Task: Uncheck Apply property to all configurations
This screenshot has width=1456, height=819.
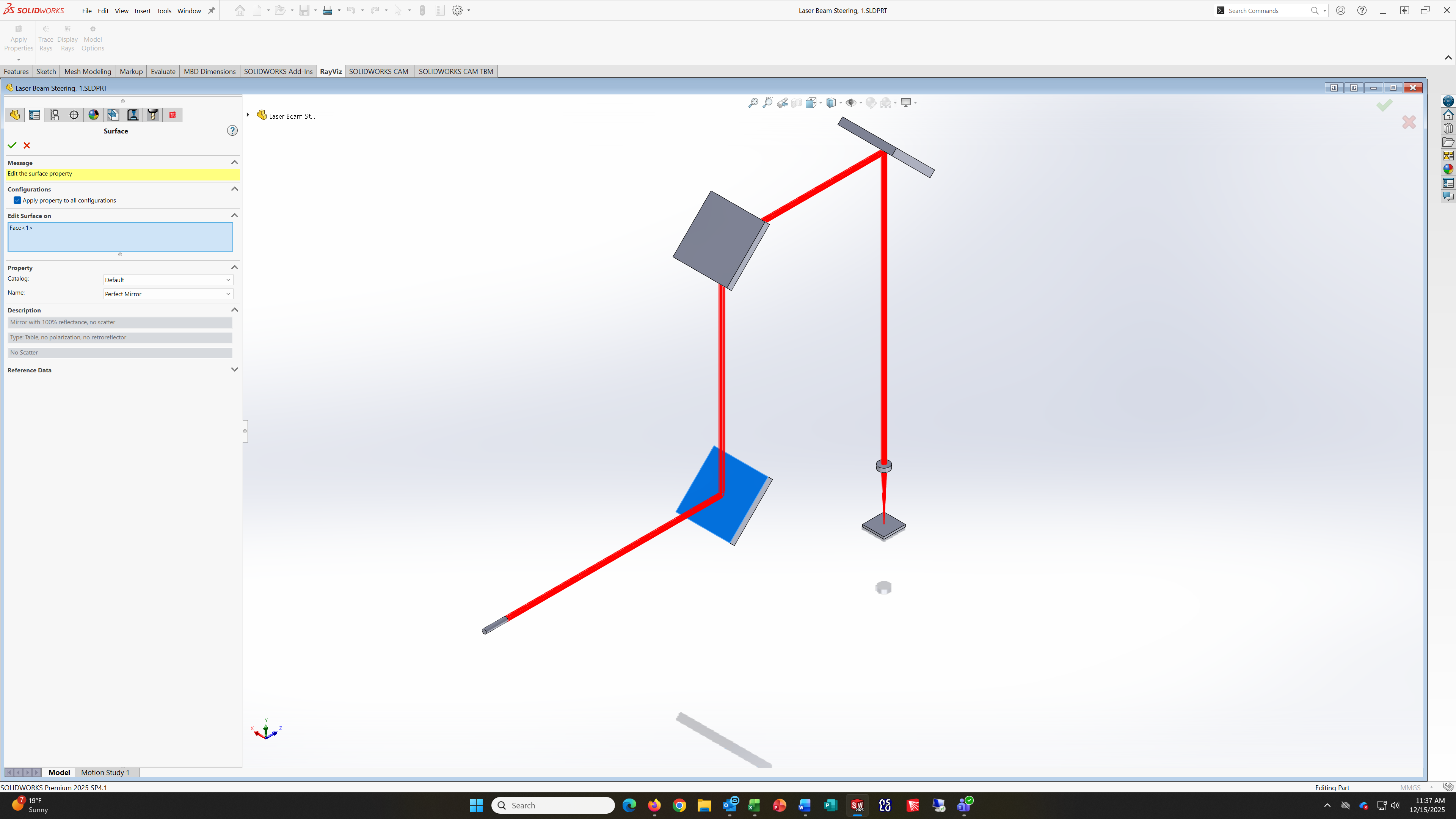Action: [17, 200]
